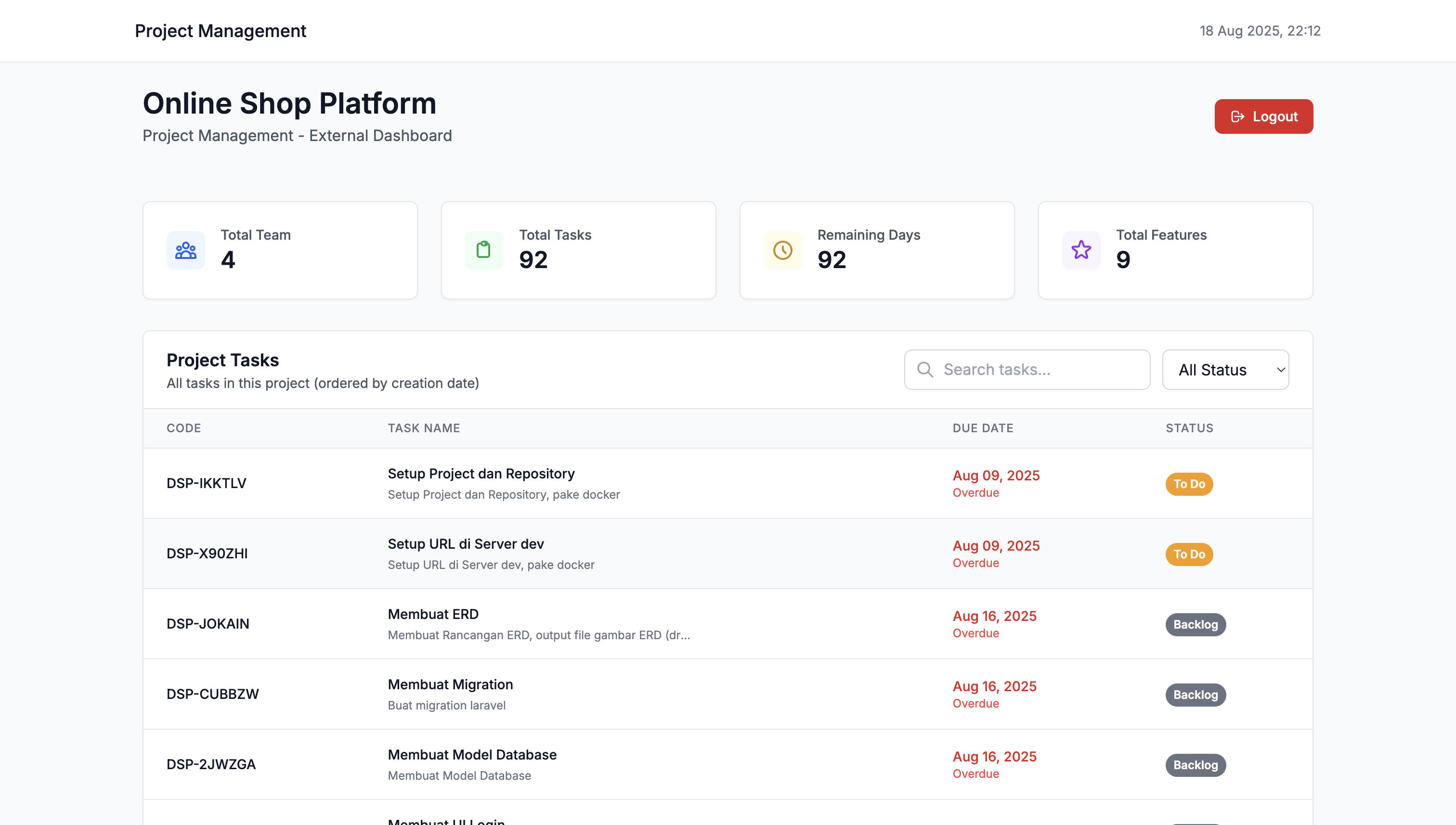Click the Remaining Days clock icon
The width and height of the screenshot is (1456, 825).
pyautogui.click(x=782, y=250)
